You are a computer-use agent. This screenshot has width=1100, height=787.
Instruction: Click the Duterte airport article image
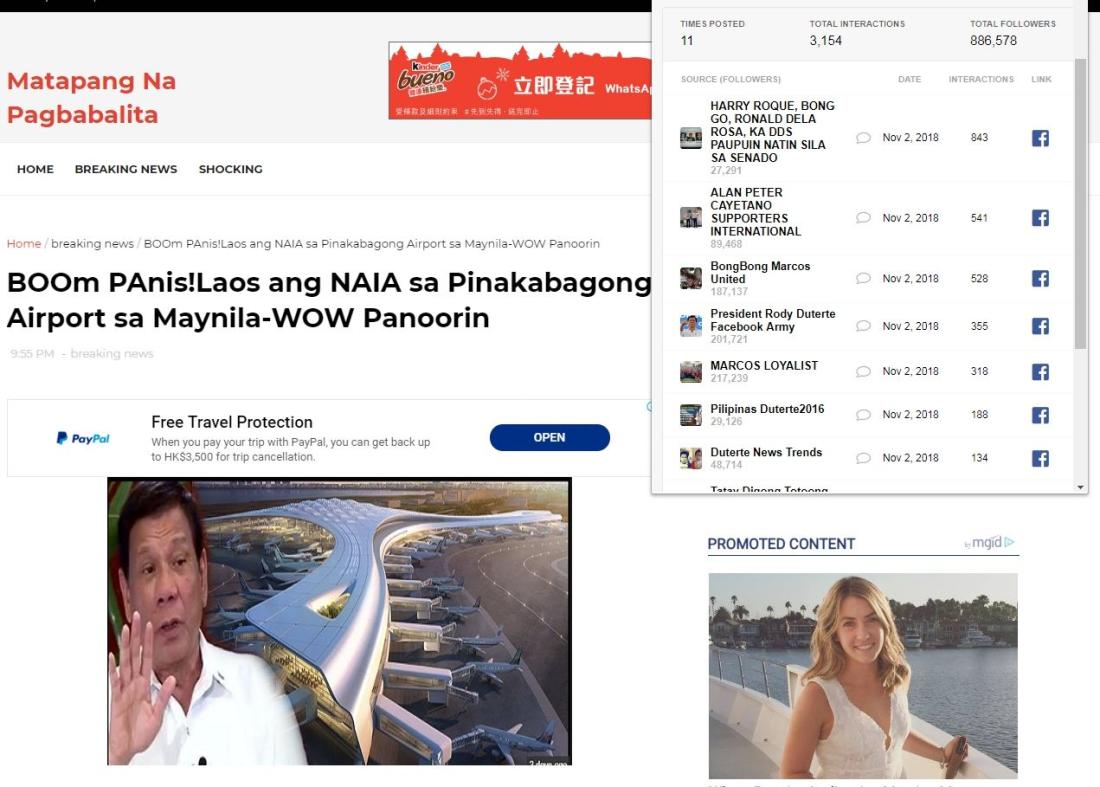point(340,621)
